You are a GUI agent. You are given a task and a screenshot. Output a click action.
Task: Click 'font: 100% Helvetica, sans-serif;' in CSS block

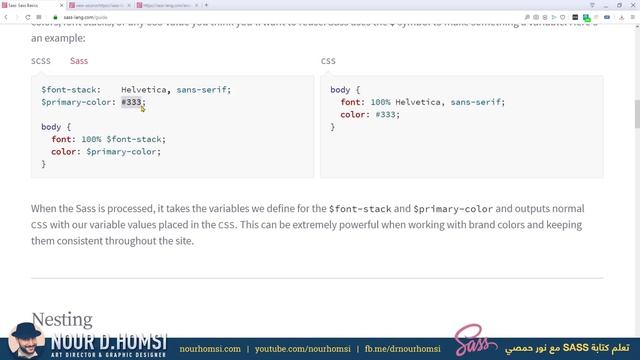423,102
